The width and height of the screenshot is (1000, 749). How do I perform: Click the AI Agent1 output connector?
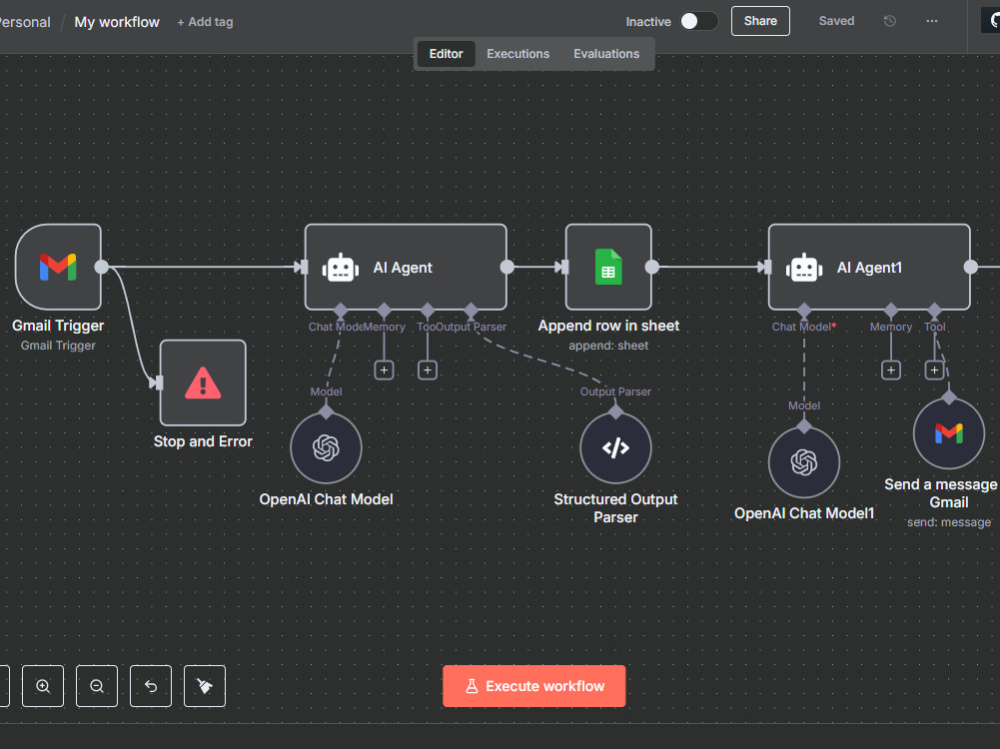971,267
